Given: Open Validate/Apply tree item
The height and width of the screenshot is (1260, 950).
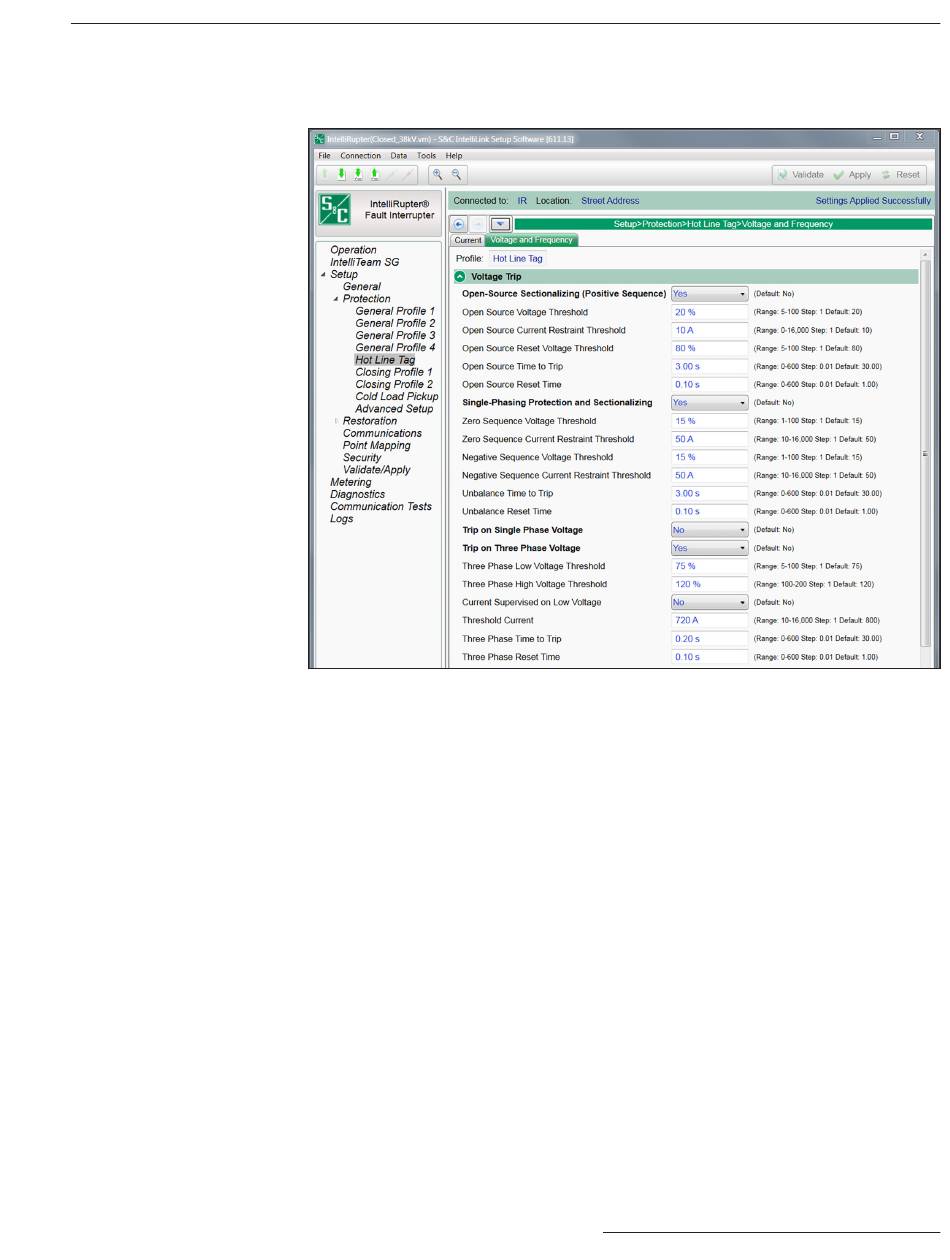Looking at the screenshot, I should (376, 470).
